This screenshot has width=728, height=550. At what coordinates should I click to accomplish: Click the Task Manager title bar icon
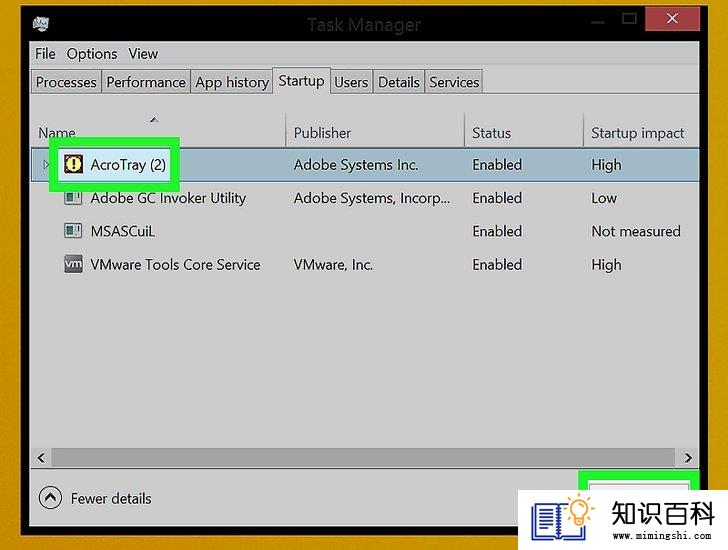(x=41, y=23)
